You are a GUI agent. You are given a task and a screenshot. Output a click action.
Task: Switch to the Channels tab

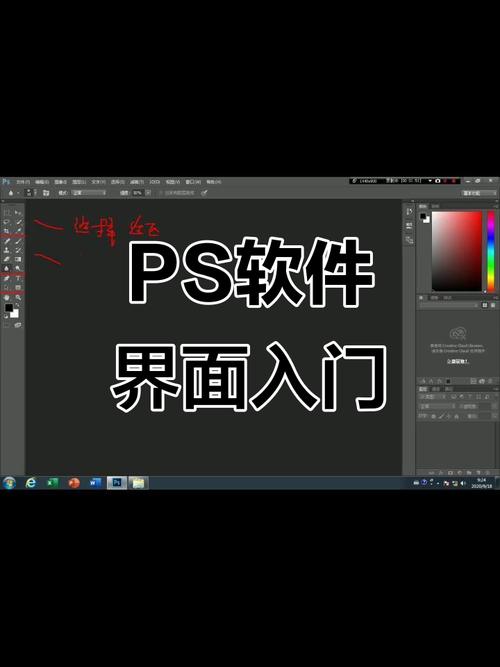(436, 389)
